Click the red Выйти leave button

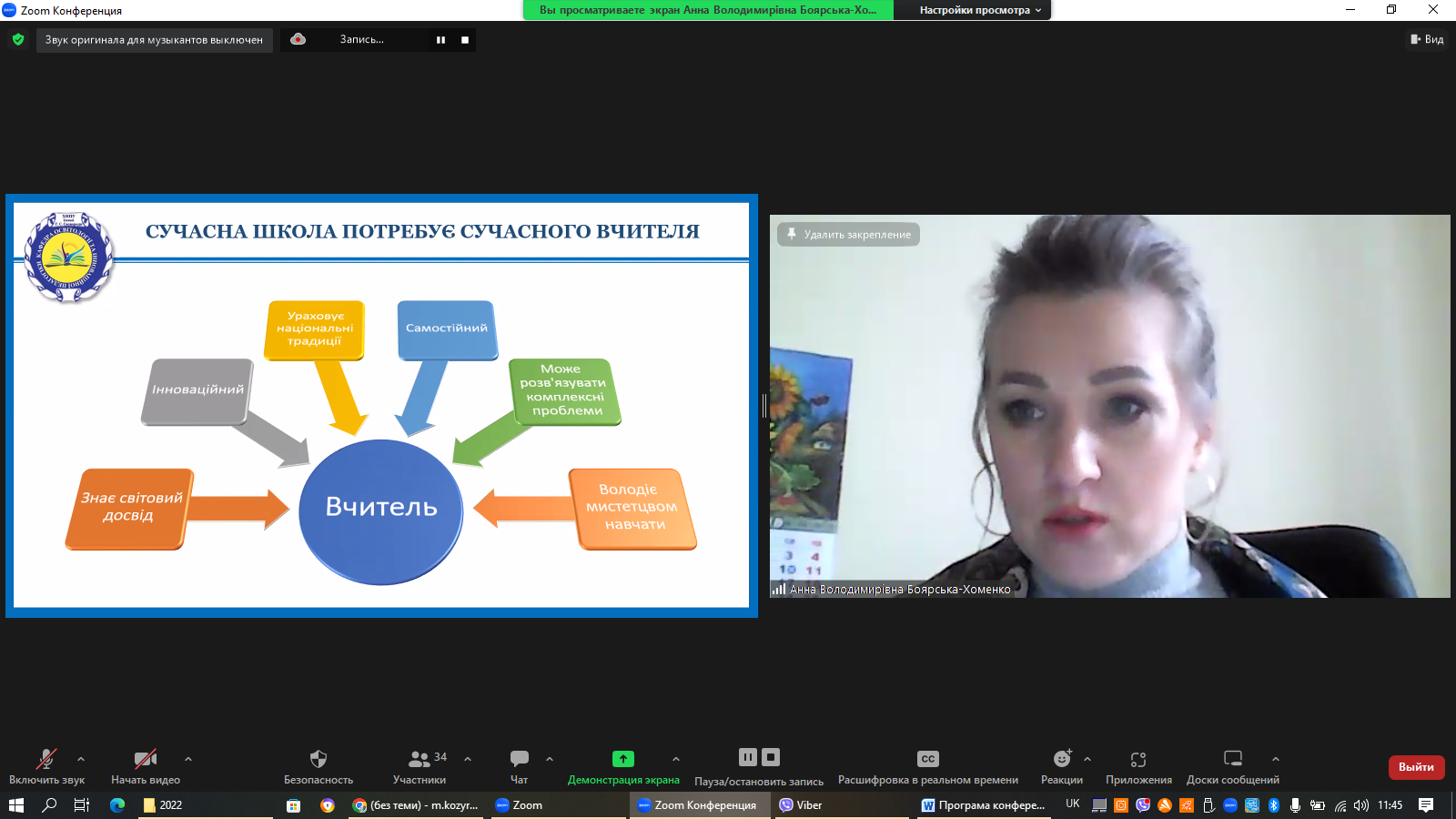pos(1416,767)
